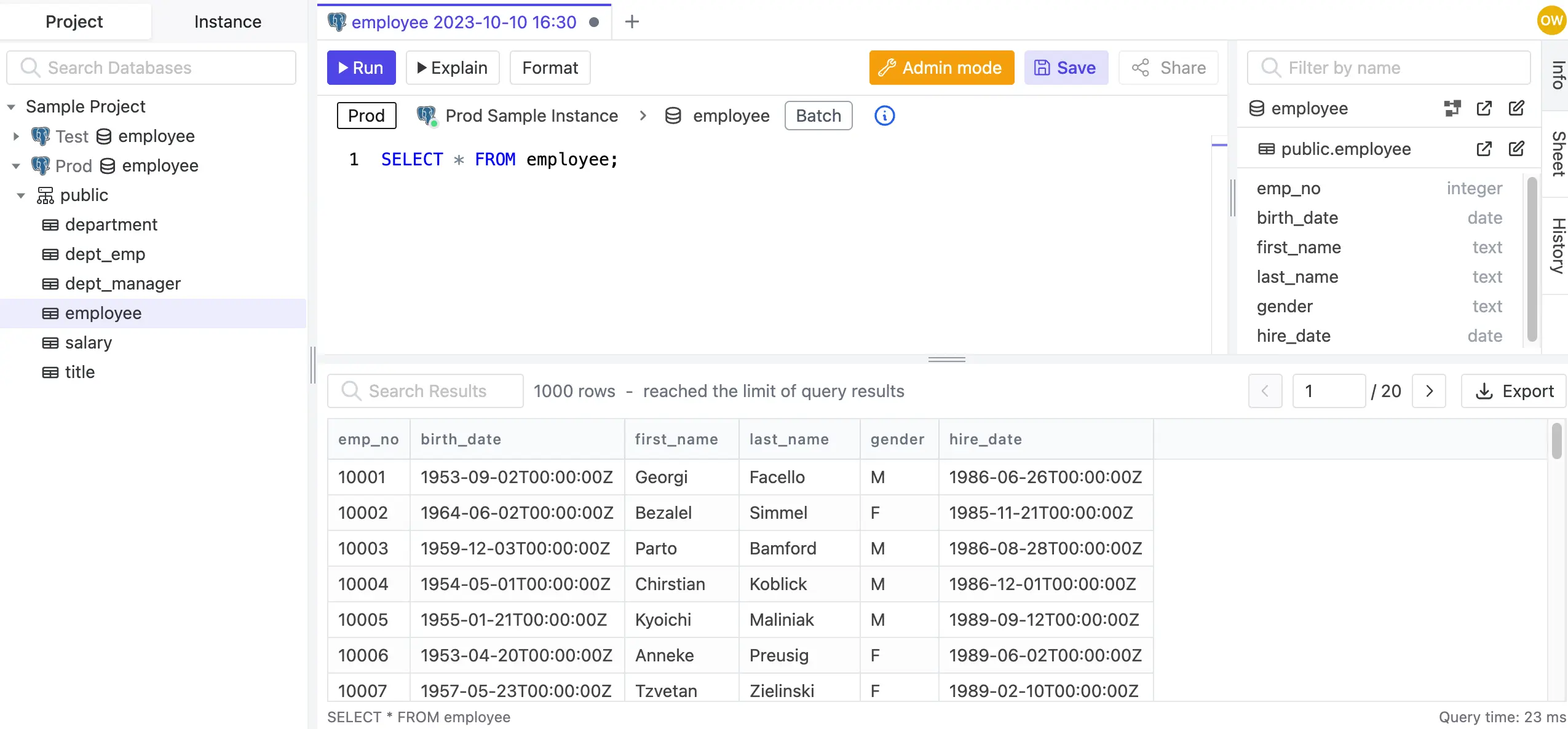Run the SQL query

pos(361,68)
